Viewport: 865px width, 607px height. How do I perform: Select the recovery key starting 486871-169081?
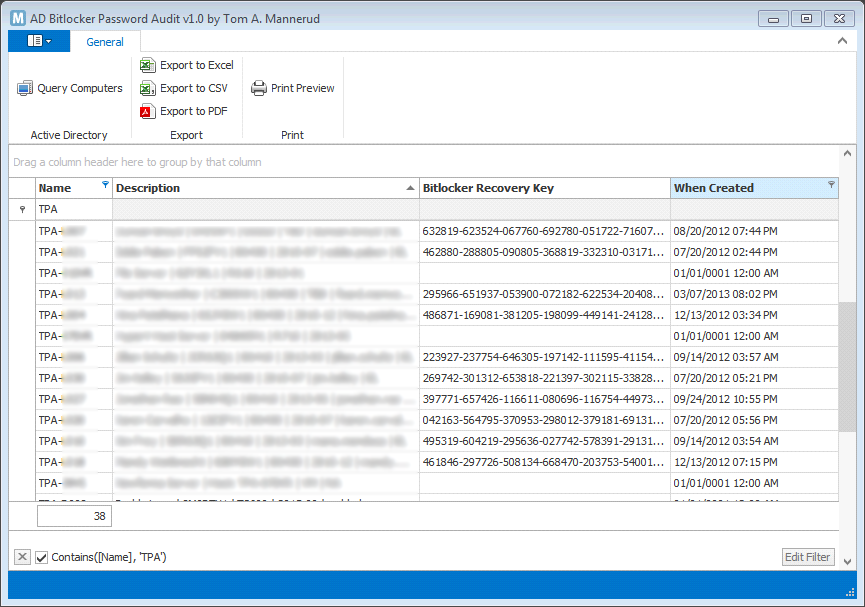545,315
